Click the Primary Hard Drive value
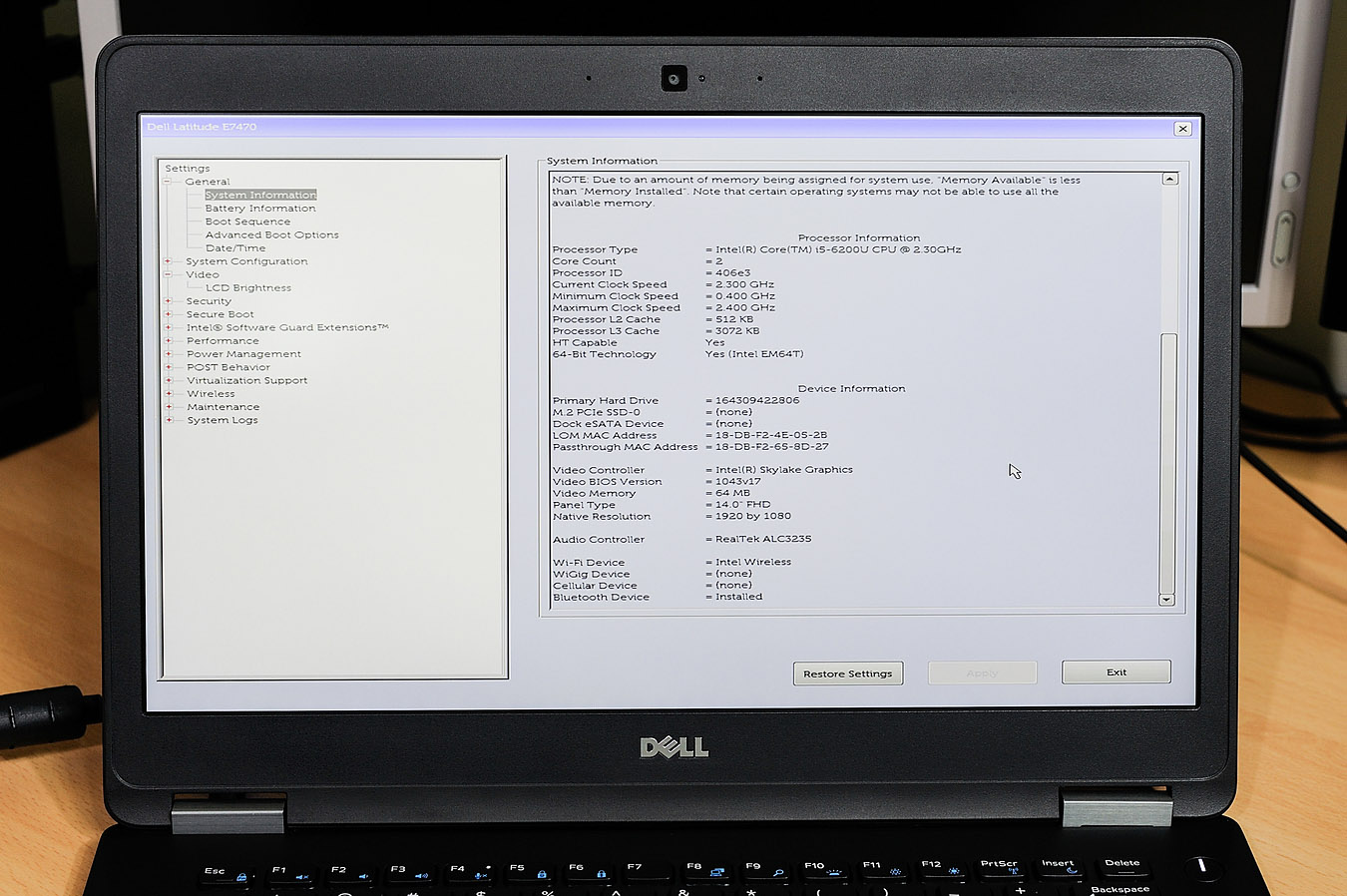Viewport: 1347px width, 896px height. (x=757, y=400)
